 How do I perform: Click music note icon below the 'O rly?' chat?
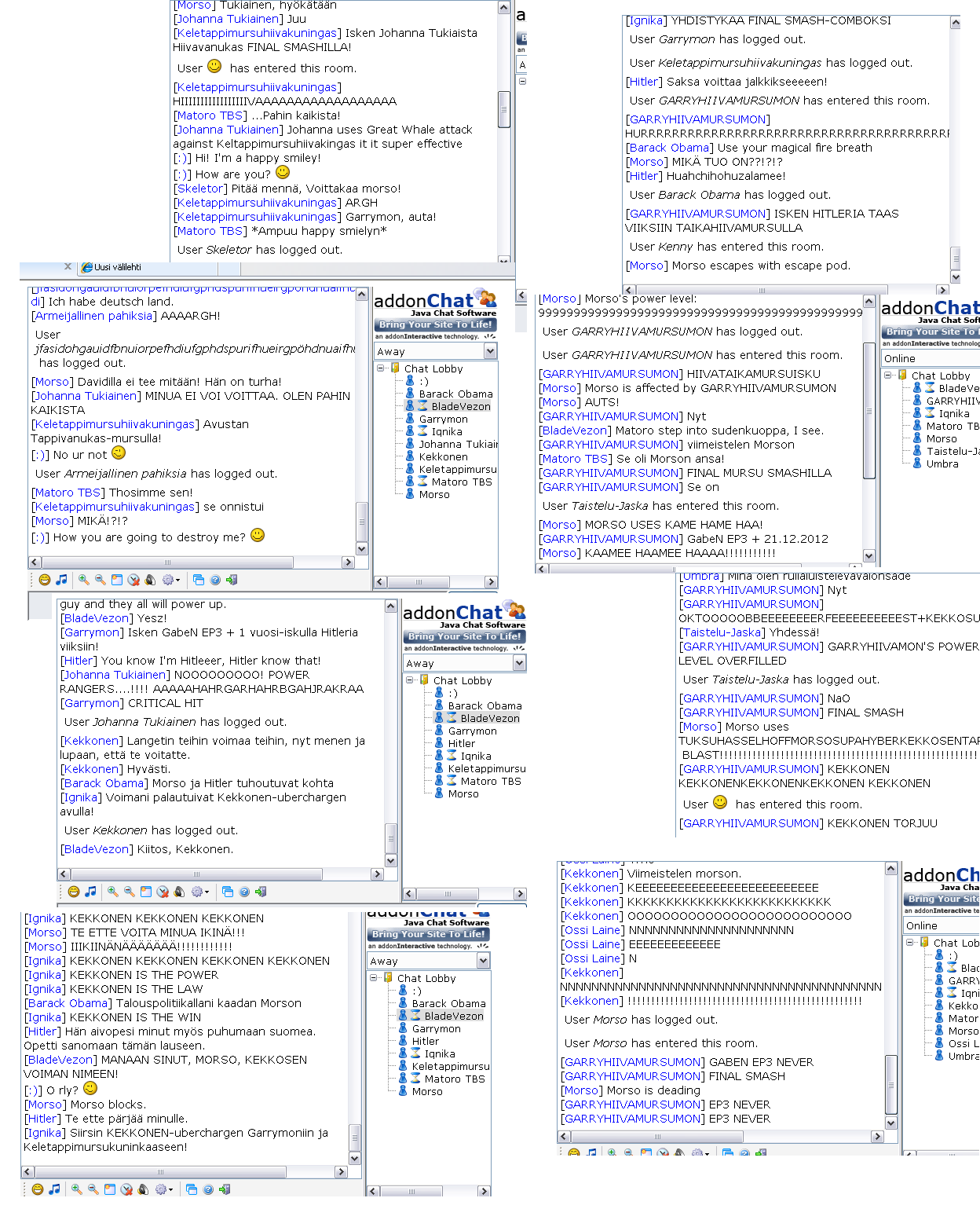pos(54,1189)
